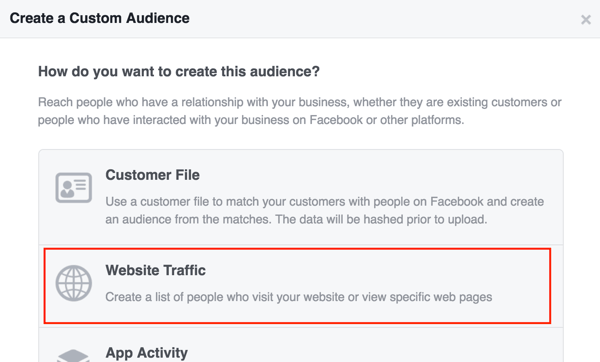Choose the red-outlined Website Traffic option

(297, 286)
